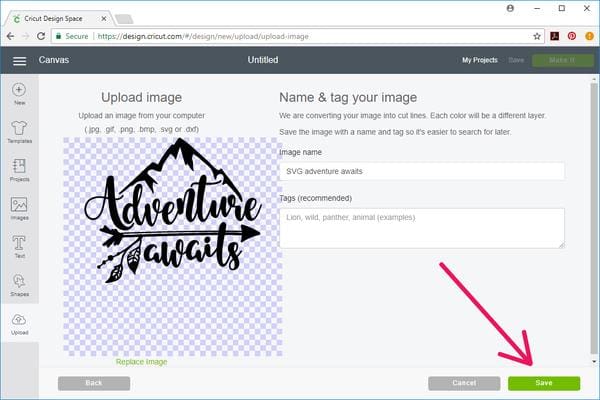Click the Adventure Awaits image preview
600x400 pixels.
(x=173, y=247)
